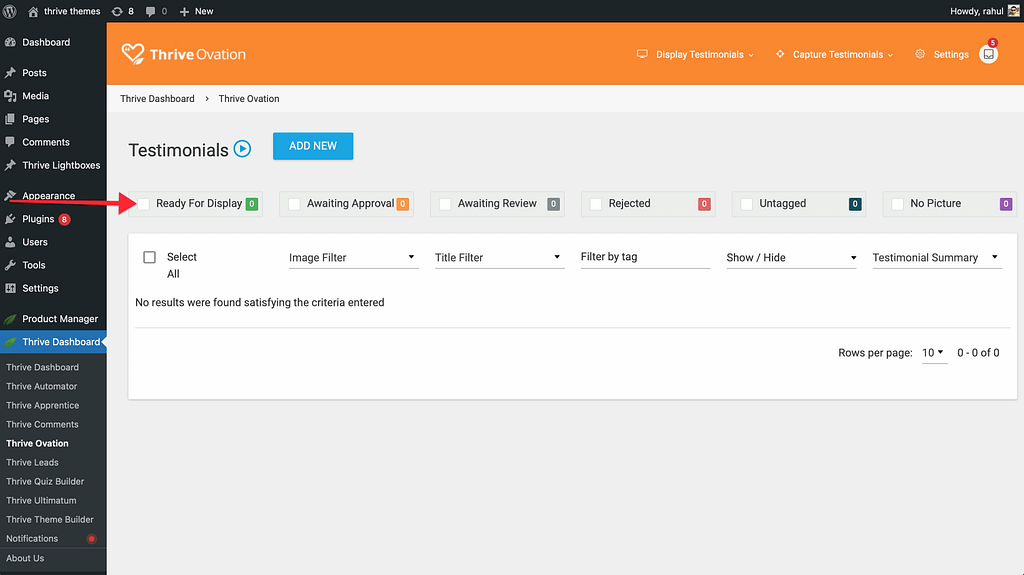Tick the Select All checkbox
The width and height of the screenshot is (1024, 575).
[x=150, y=257]
